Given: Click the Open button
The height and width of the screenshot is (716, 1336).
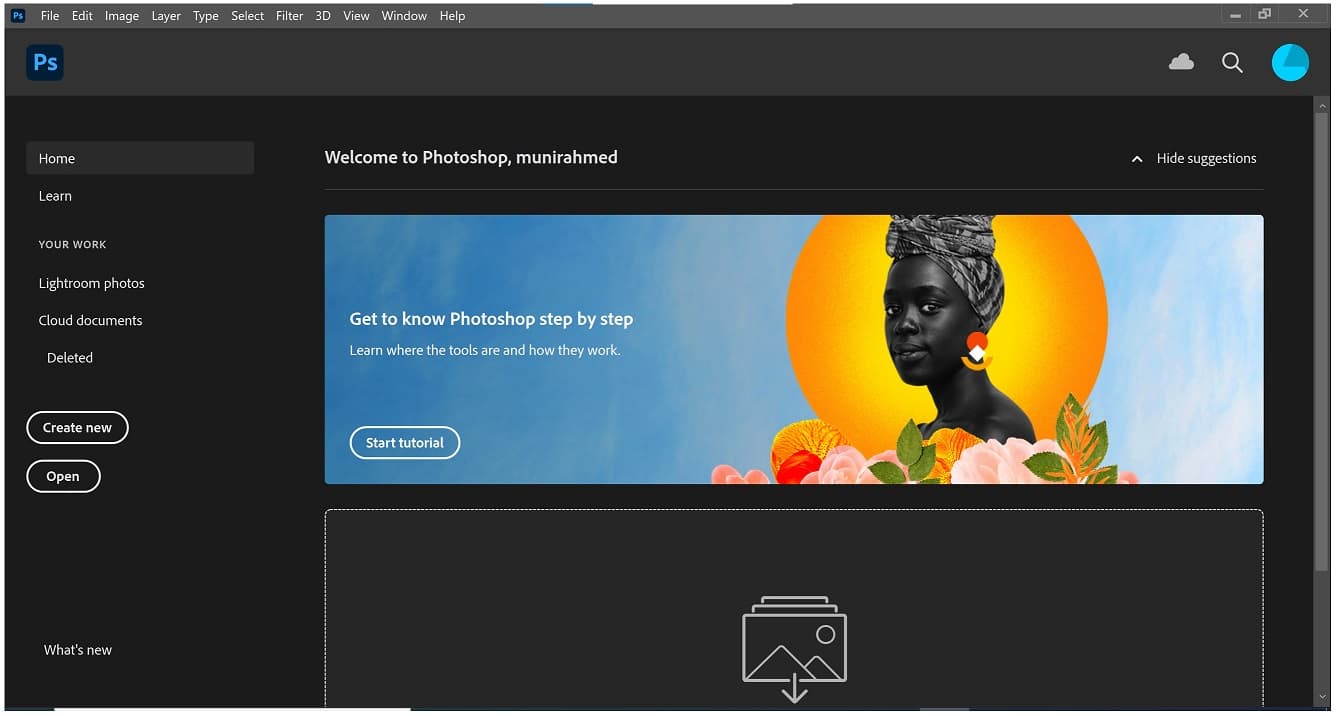Looking at the screenshot, I should 63,476.
